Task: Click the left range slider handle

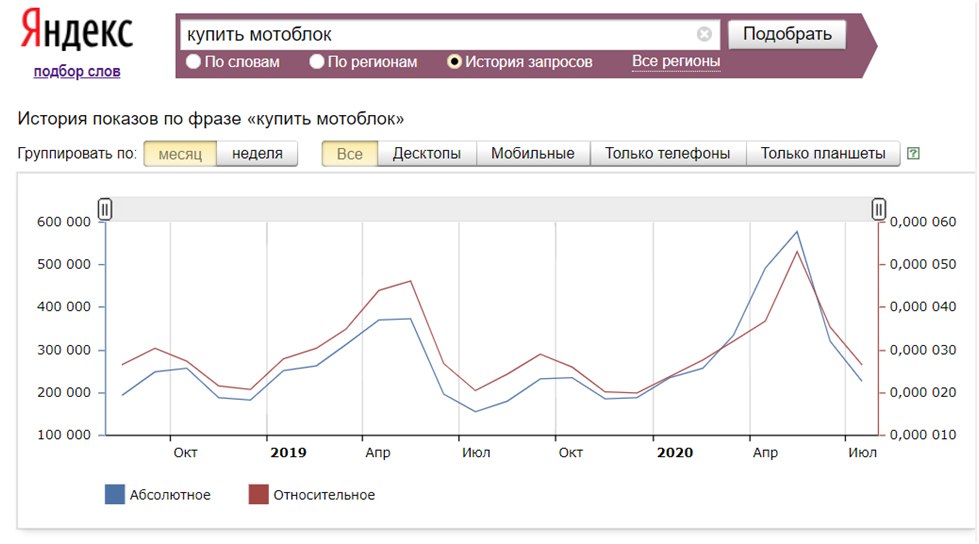Action: tap(105, 209)
